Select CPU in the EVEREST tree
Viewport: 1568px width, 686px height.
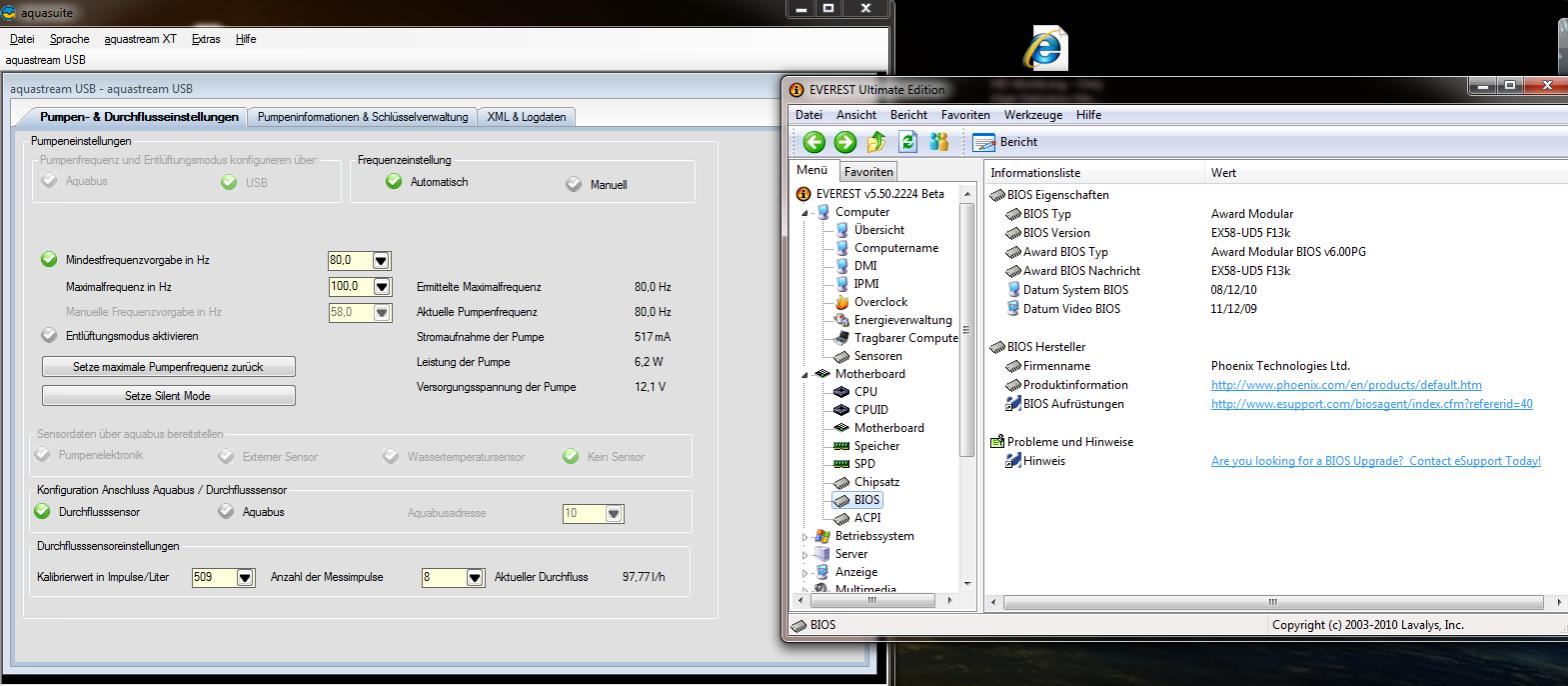[866, 392]
